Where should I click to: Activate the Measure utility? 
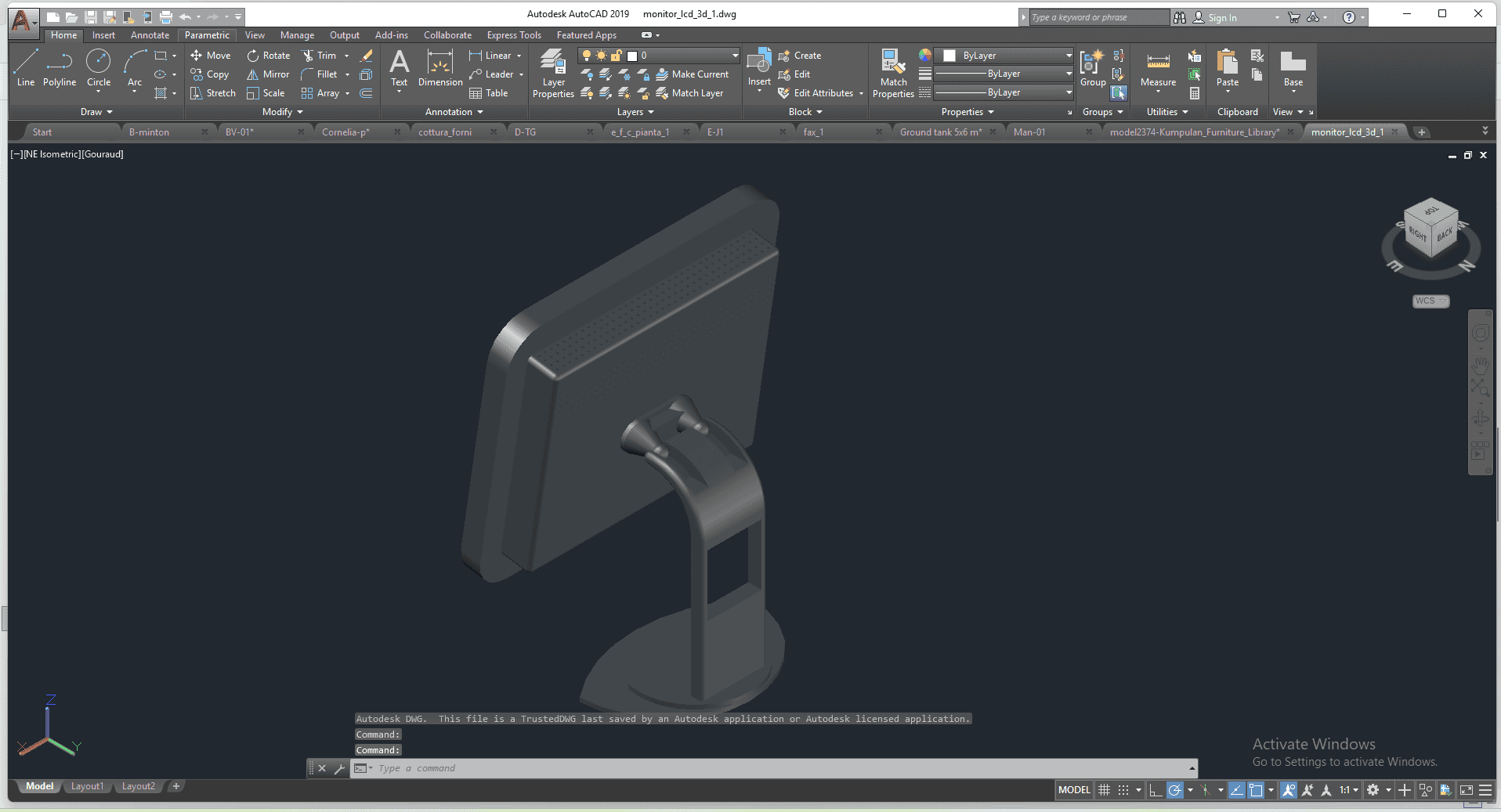[1158, 69]
